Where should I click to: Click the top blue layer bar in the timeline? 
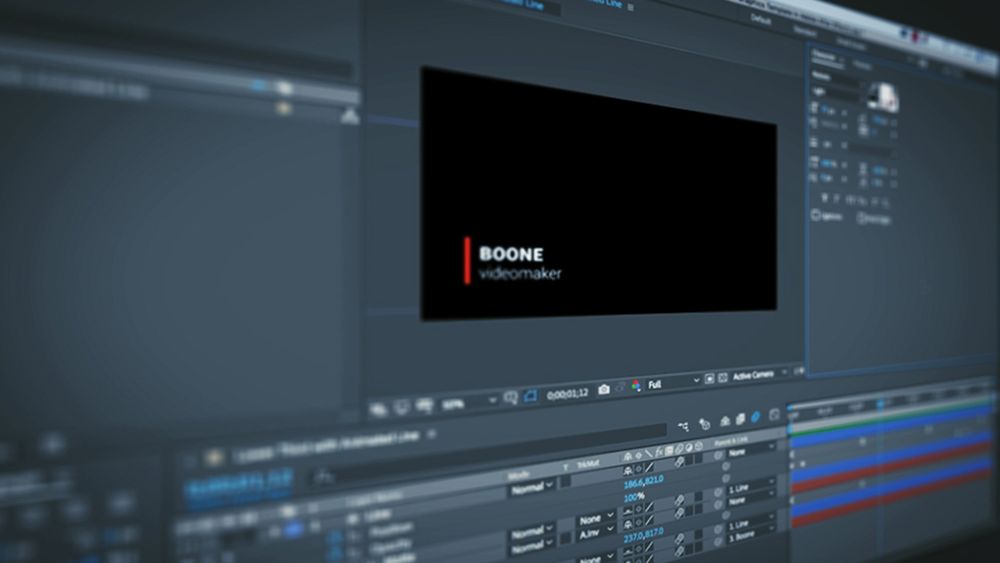tap(890, 428)
